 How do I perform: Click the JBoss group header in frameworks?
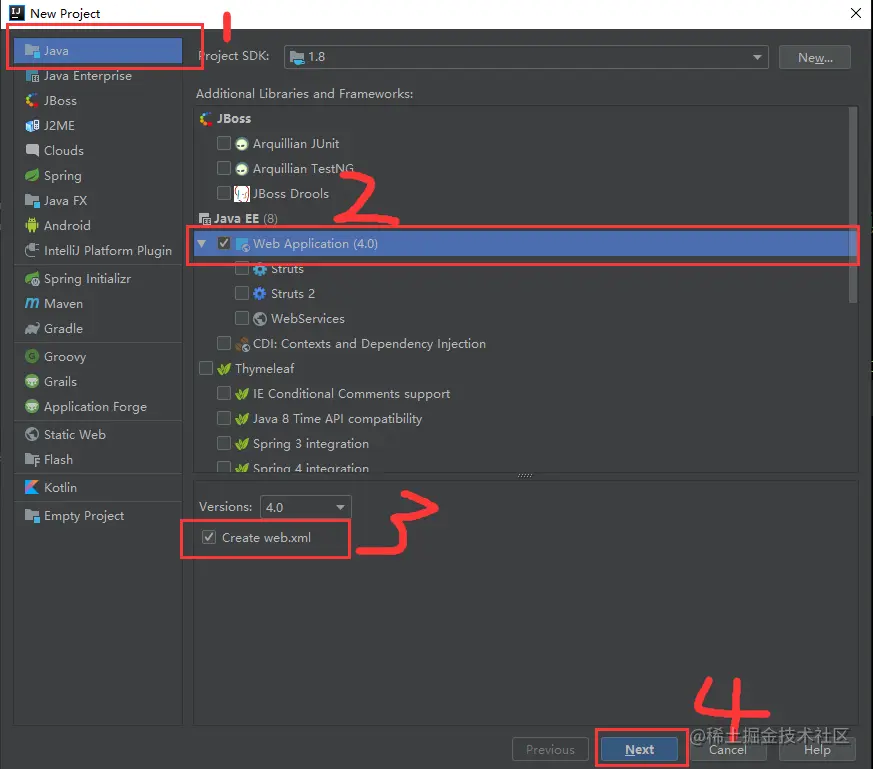click(x=225, y=119)
